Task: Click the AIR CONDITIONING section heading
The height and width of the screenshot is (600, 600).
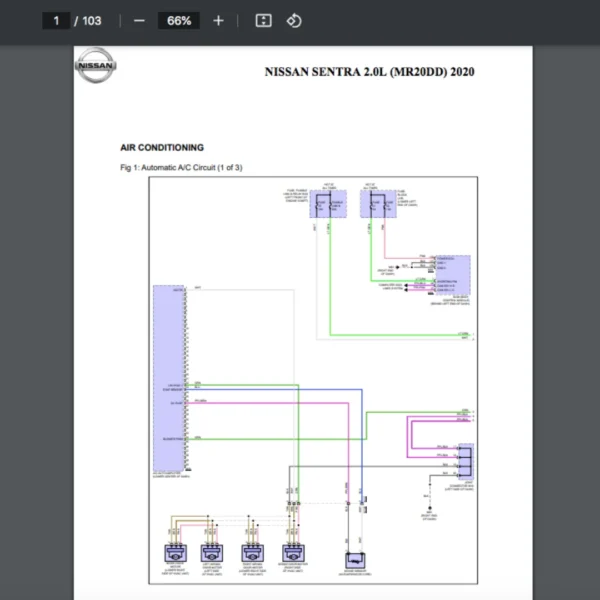Action: point(162,147)
